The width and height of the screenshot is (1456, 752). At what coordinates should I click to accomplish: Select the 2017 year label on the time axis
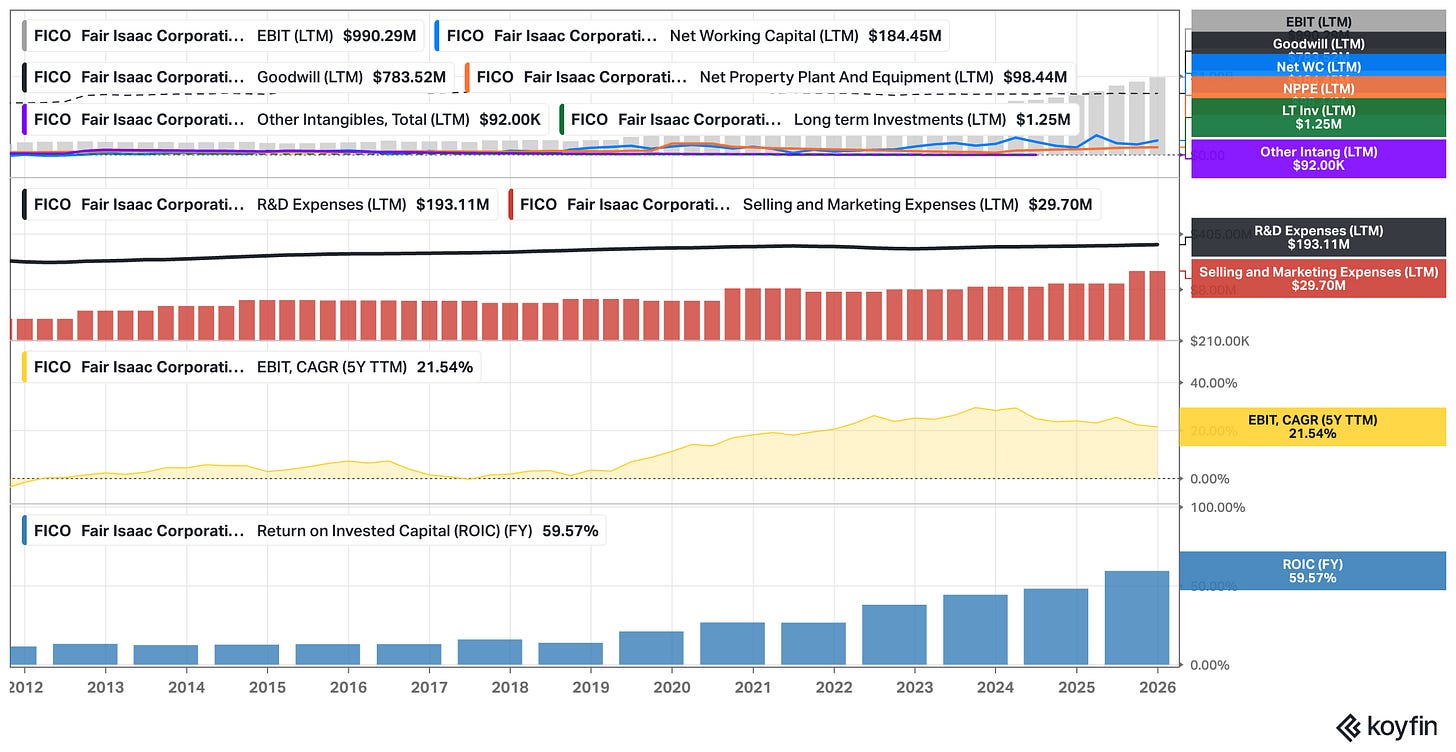click(429, 688)
